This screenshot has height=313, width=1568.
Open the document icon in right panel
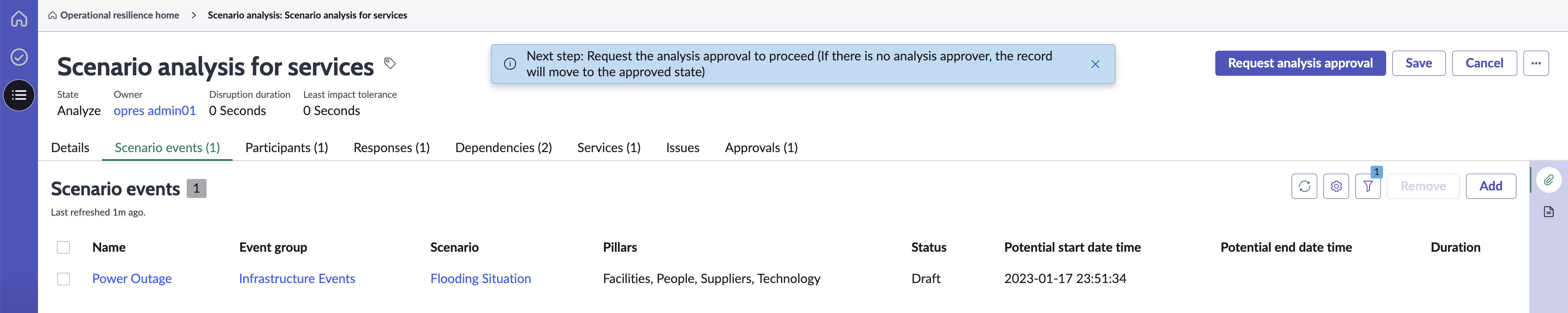pyautogui.click(x=1549, y=212)
